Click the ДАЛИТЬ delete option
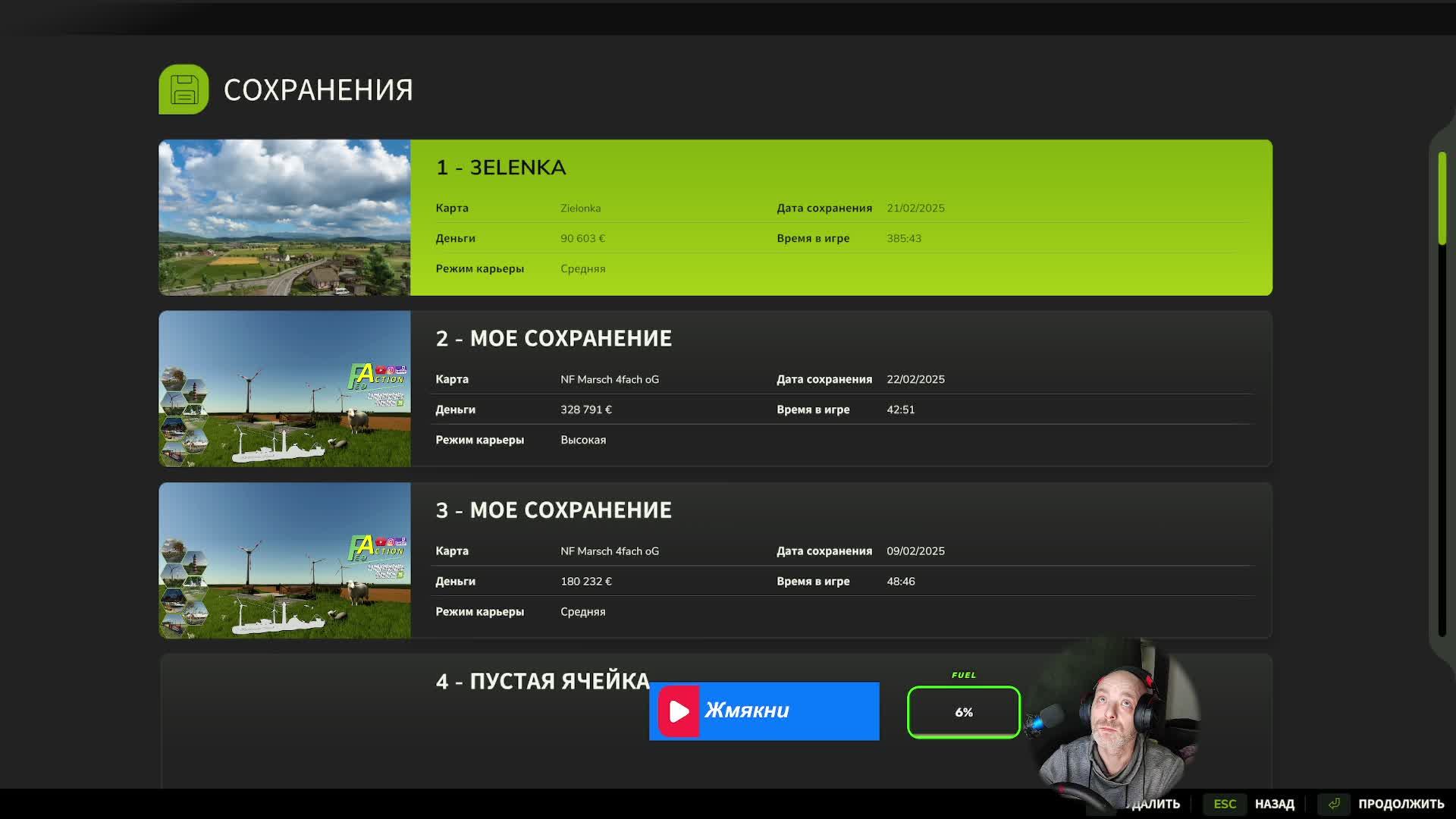1456x819 pixels. [1156, 804]
